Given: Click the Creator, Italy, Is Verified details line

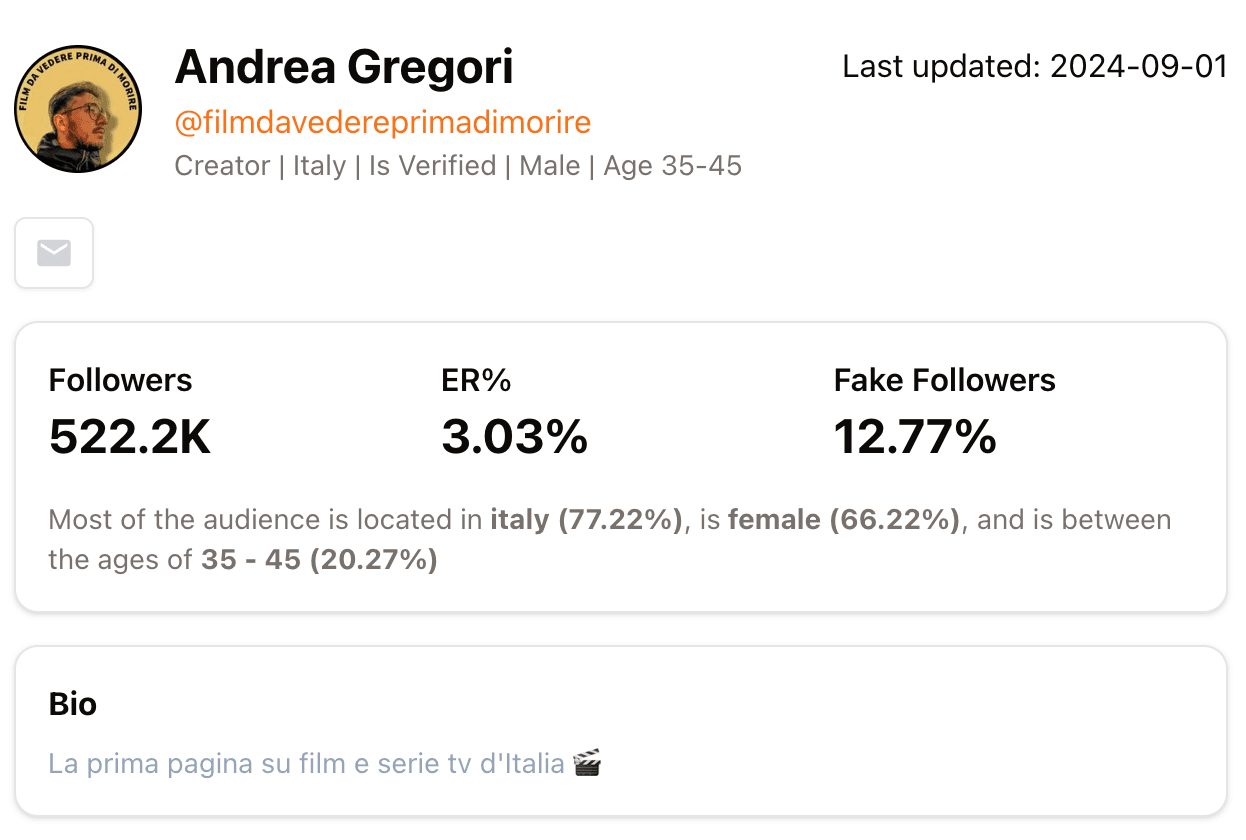Looking at the screenshot, I should point(458,165).
